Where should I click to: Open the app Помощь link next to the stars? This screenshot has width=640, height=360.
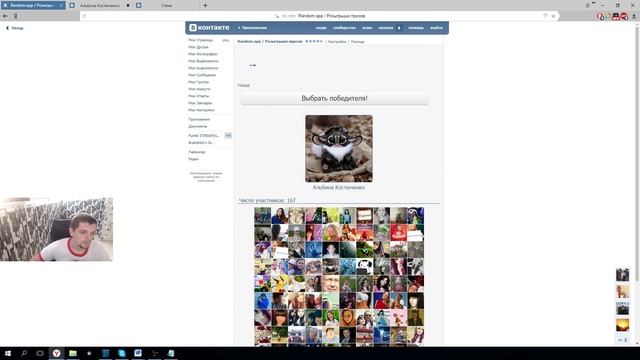coord(358,42)
